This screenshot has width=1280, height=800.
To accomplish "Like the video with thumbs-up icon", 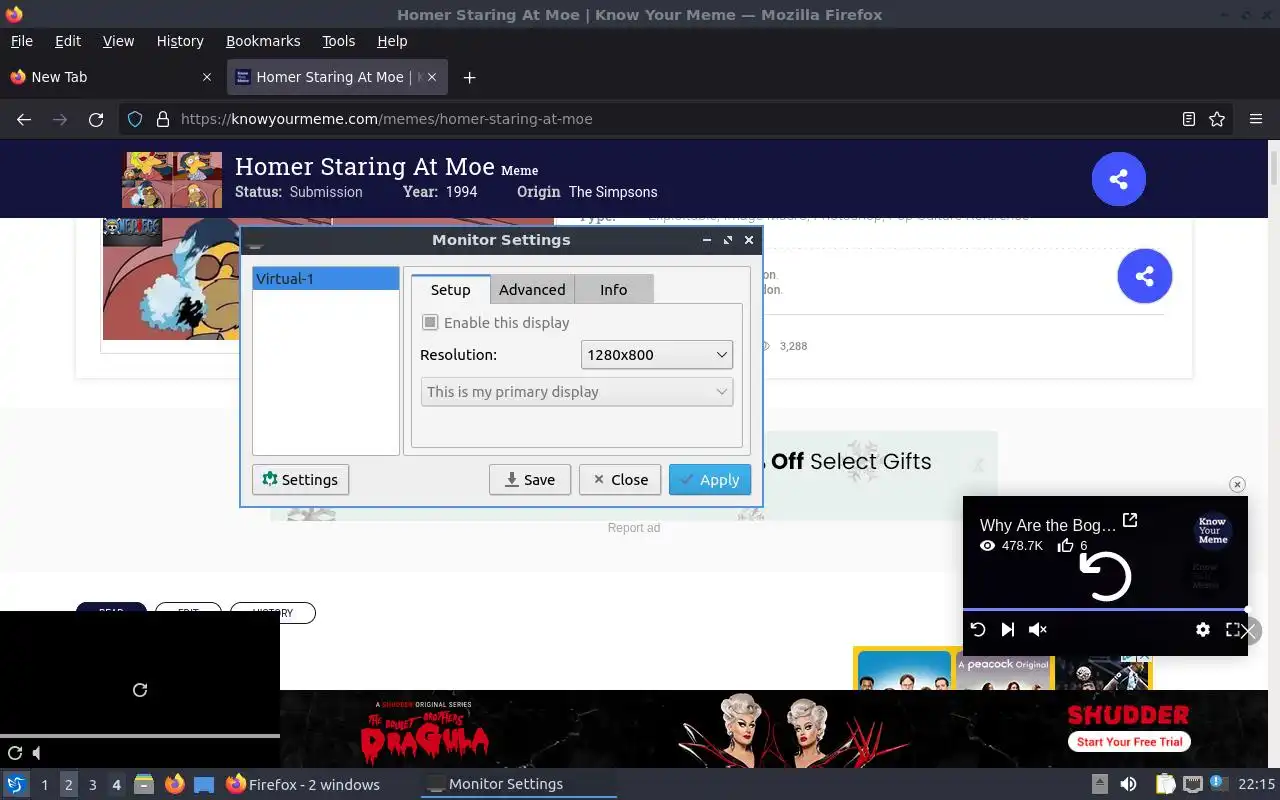I will pos(1066,546).
